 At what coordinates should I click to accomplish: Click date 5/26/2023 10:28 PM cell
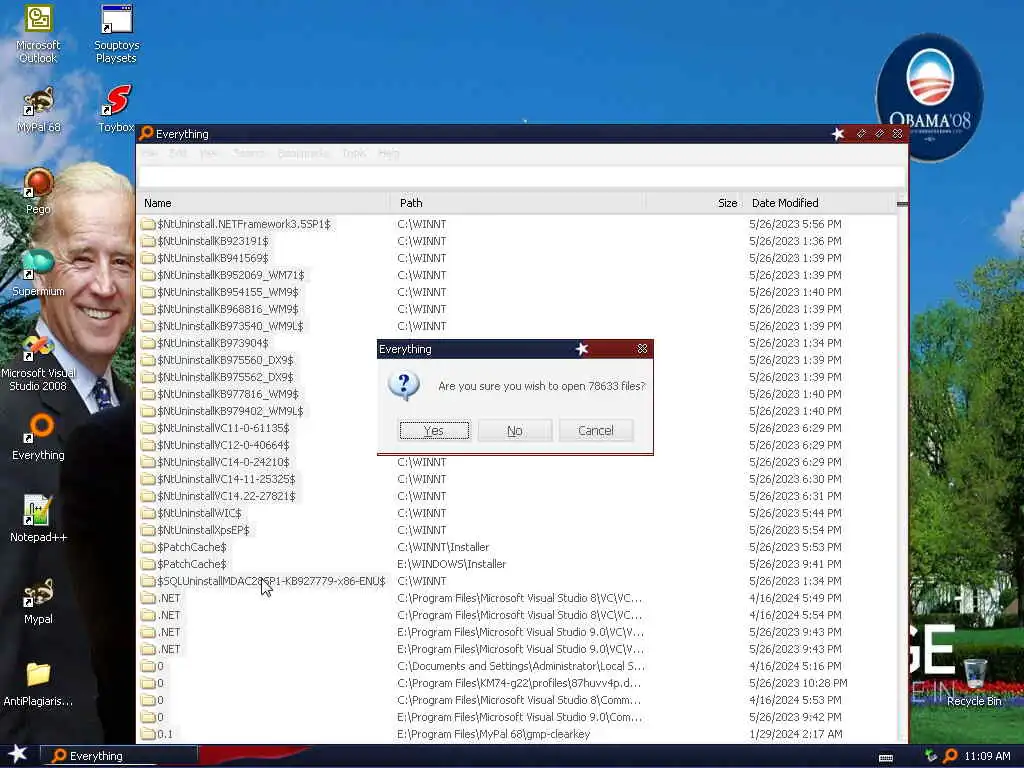(x=798, y=683)
